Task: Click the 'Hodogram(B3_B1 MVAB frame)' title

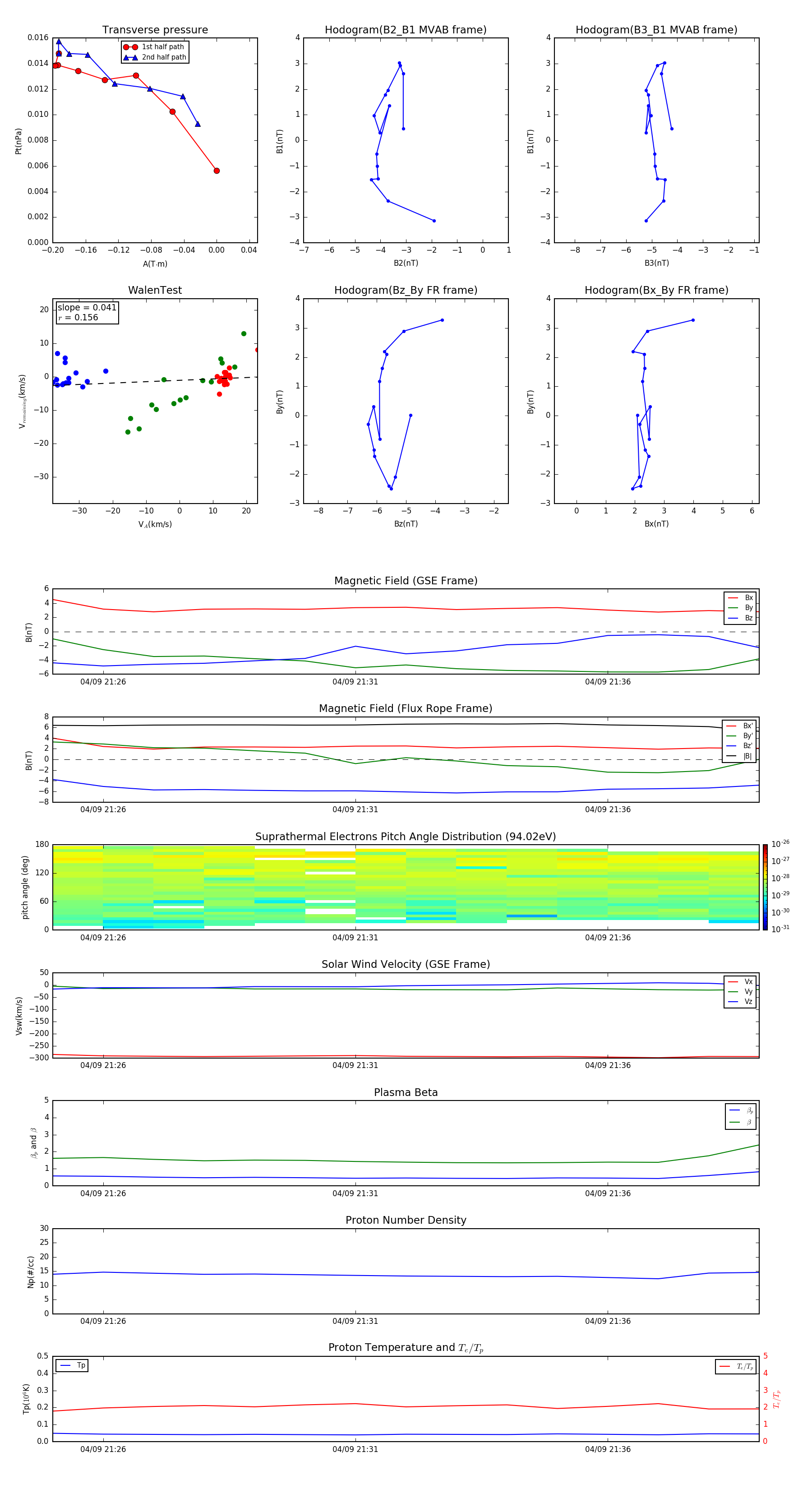Action: tap(656, 30)
